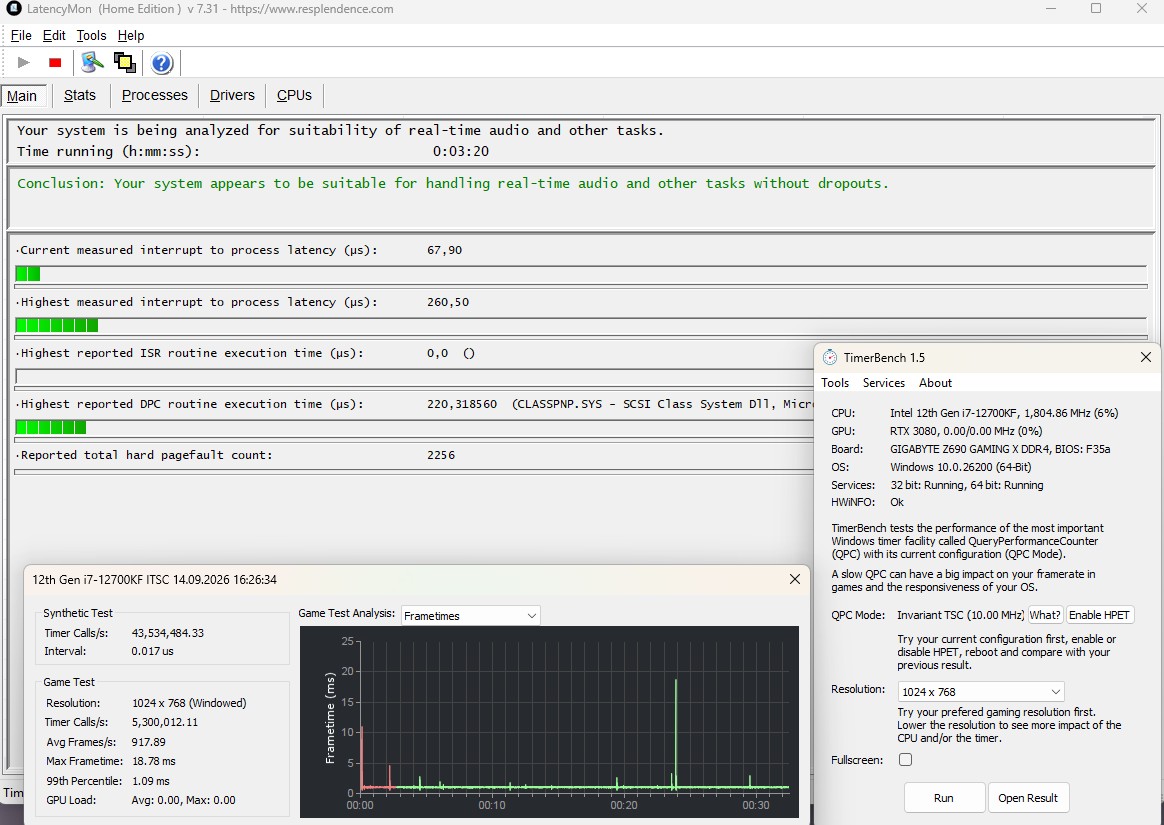The image size is (1164, 825).
Task: Click the 99th Percentile 1.09 ms value
Action: click(x=150, y=781)
